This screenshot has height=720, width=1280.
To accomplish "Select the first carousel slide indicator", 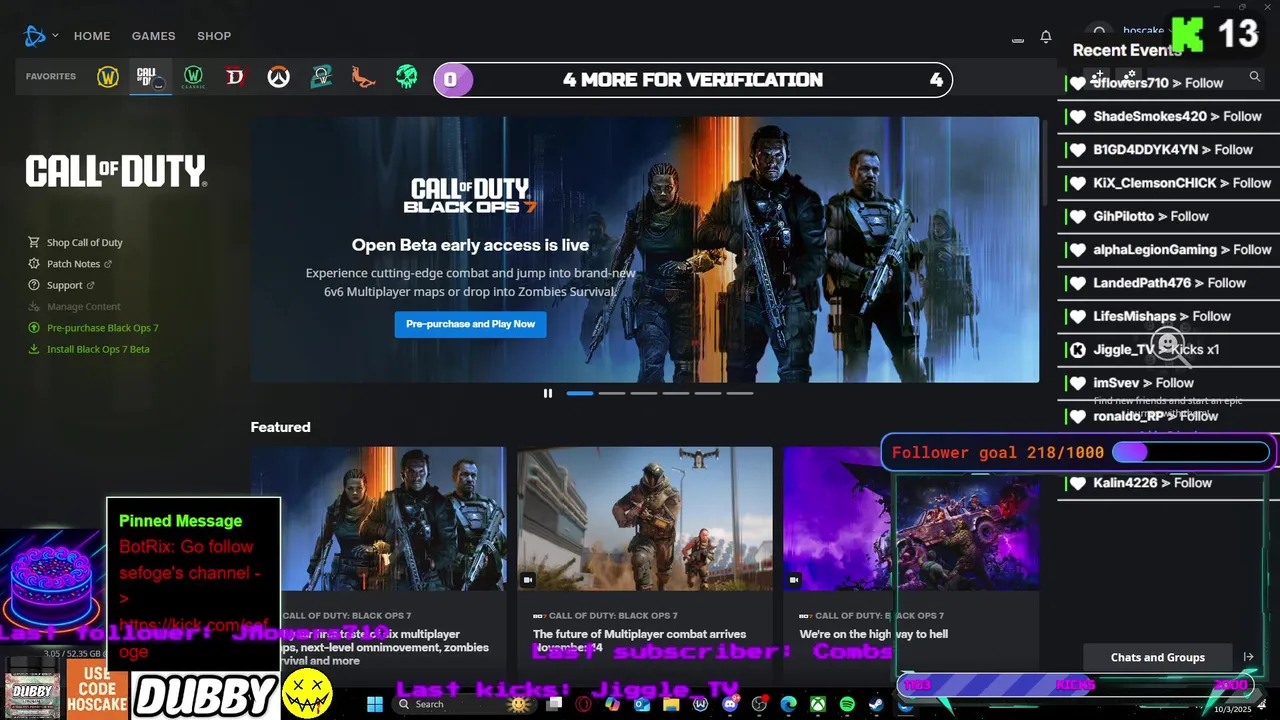I will click(x=580, y=393).
